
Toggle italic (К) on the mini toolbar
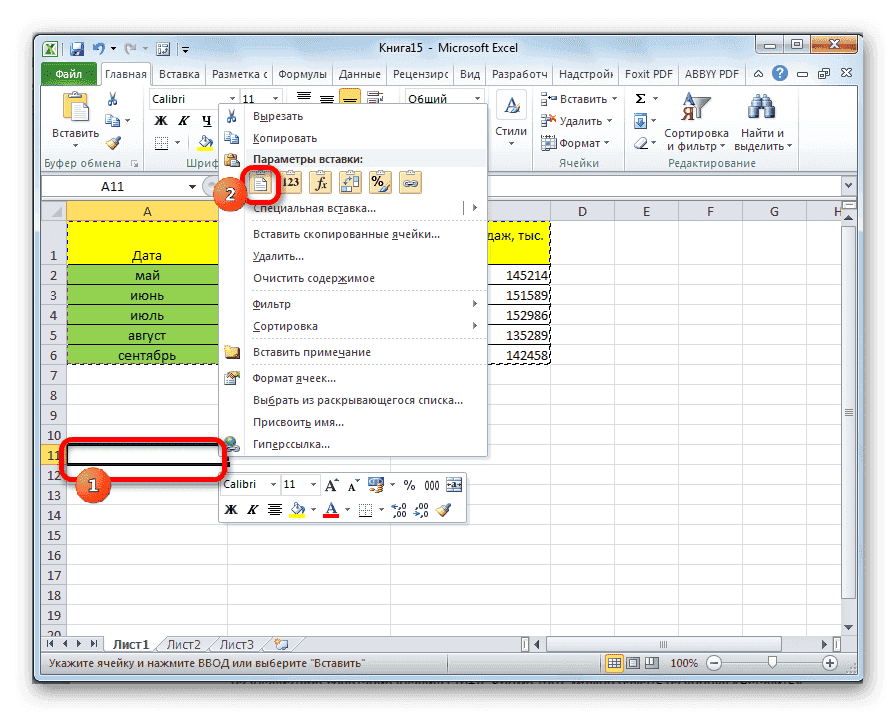tap(253, 509)
